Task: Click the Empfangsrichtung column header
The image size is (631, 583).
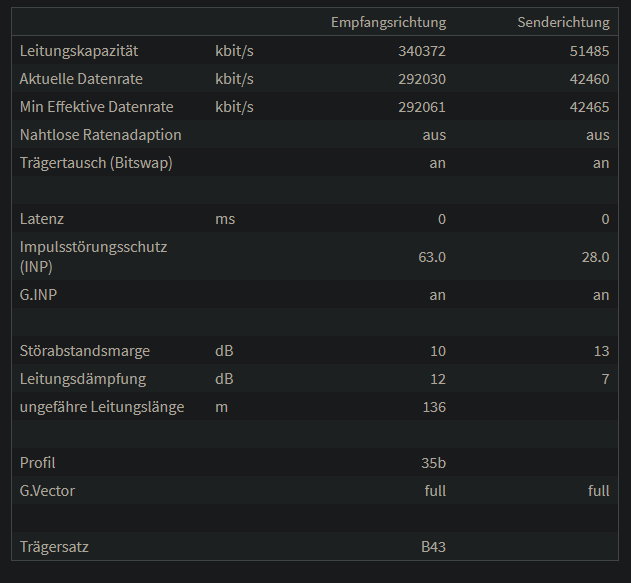Action: (x=388, y=22)
